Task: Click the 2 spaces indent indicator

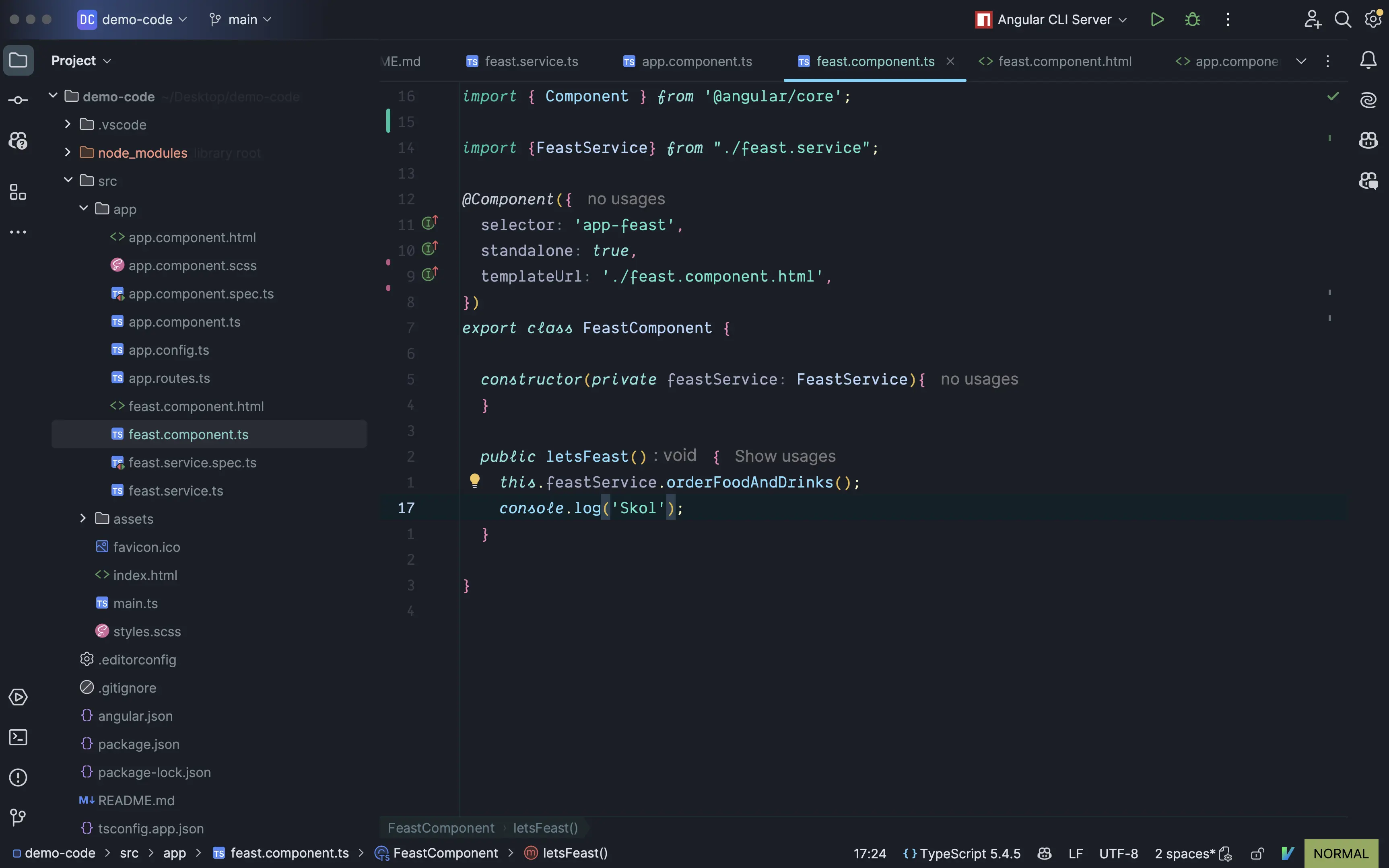Action: pyautogui.click(x=1185, y=854)
